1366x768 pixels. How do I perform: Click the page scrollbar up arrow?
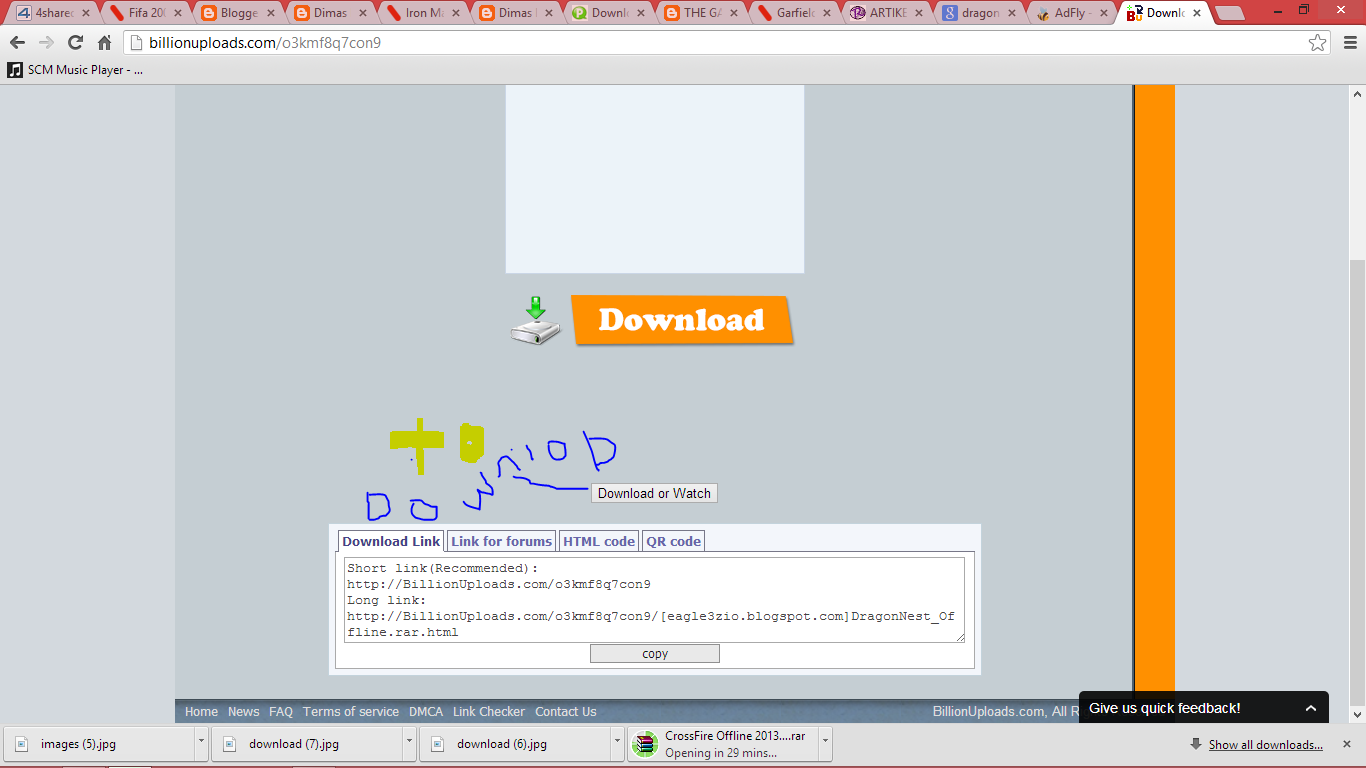click(1357, 93)
